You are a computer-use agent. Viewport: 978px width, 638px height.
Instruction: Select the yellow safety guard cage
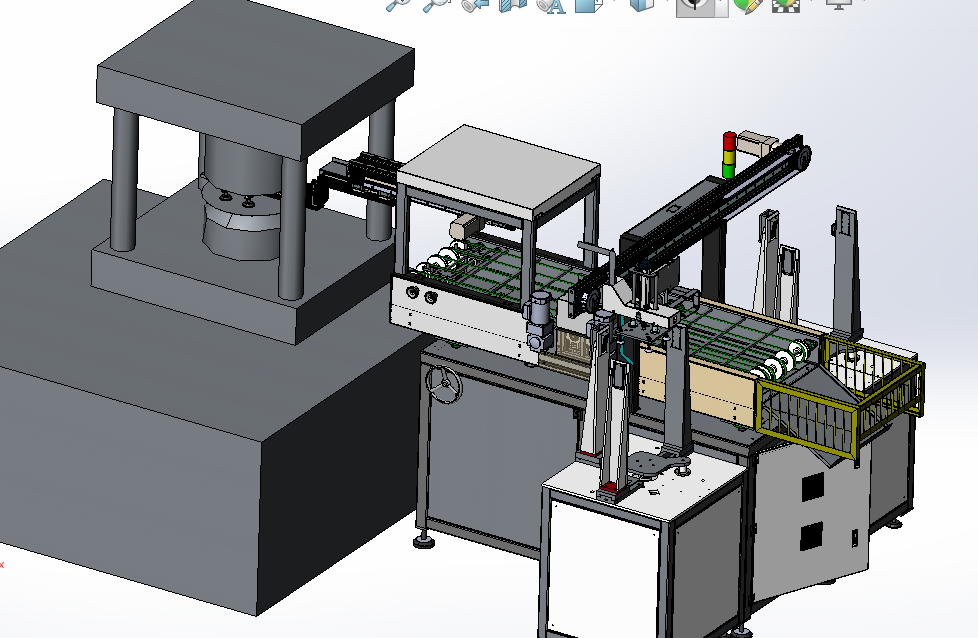coord(839,396)
